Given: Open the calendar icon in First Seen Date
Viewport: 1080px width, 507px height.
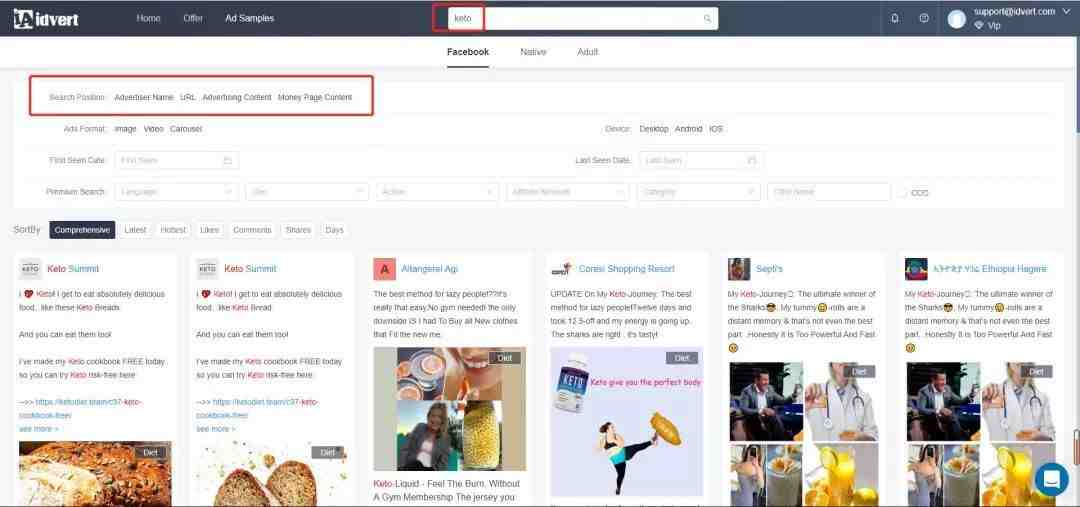Looking at the screenshot, I should pyautogui.click(x=227, y=161).
